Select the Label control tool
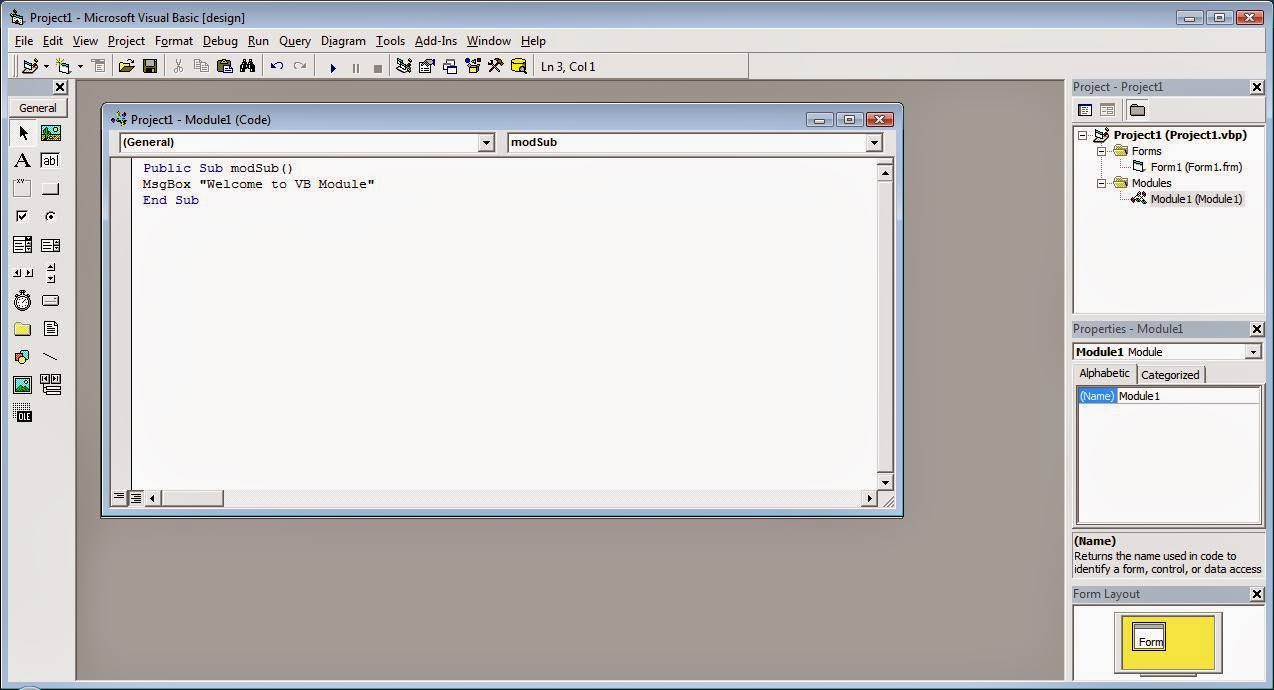The width and height of the screenshot is (1274, 690). 23,160
